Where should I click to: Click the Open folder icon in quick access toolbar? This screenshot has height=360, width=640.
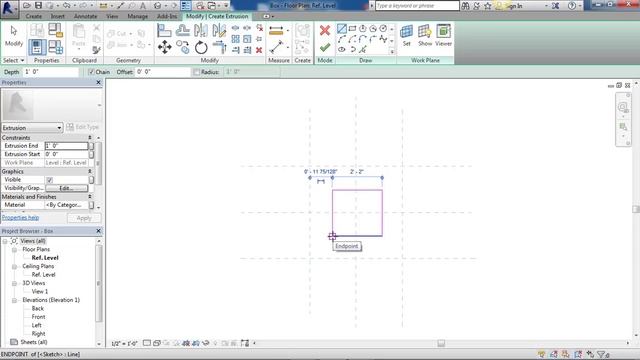[27, 5]
